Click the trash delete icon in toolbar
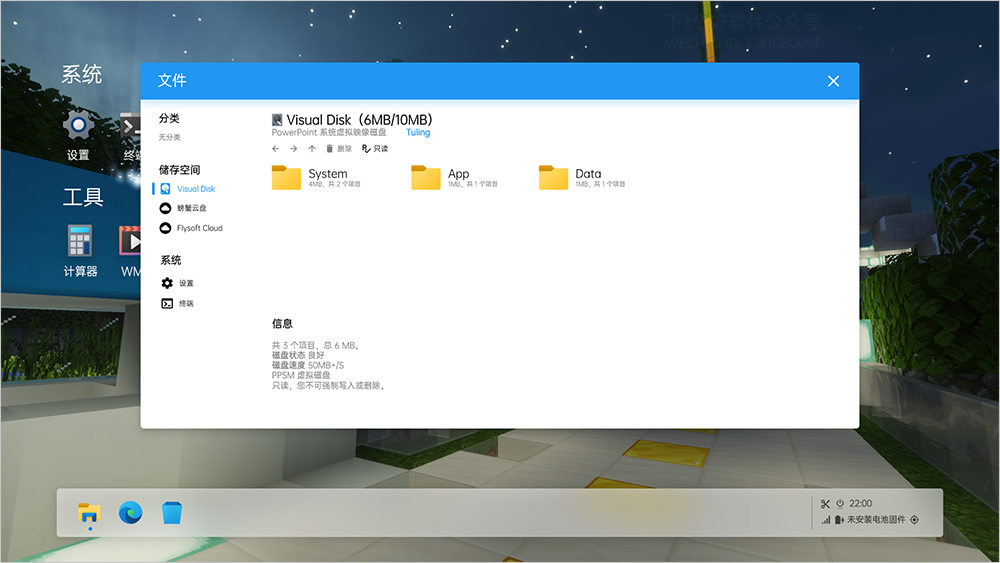The height and width of the screenshot is (563, 1000). click(330, 149)
